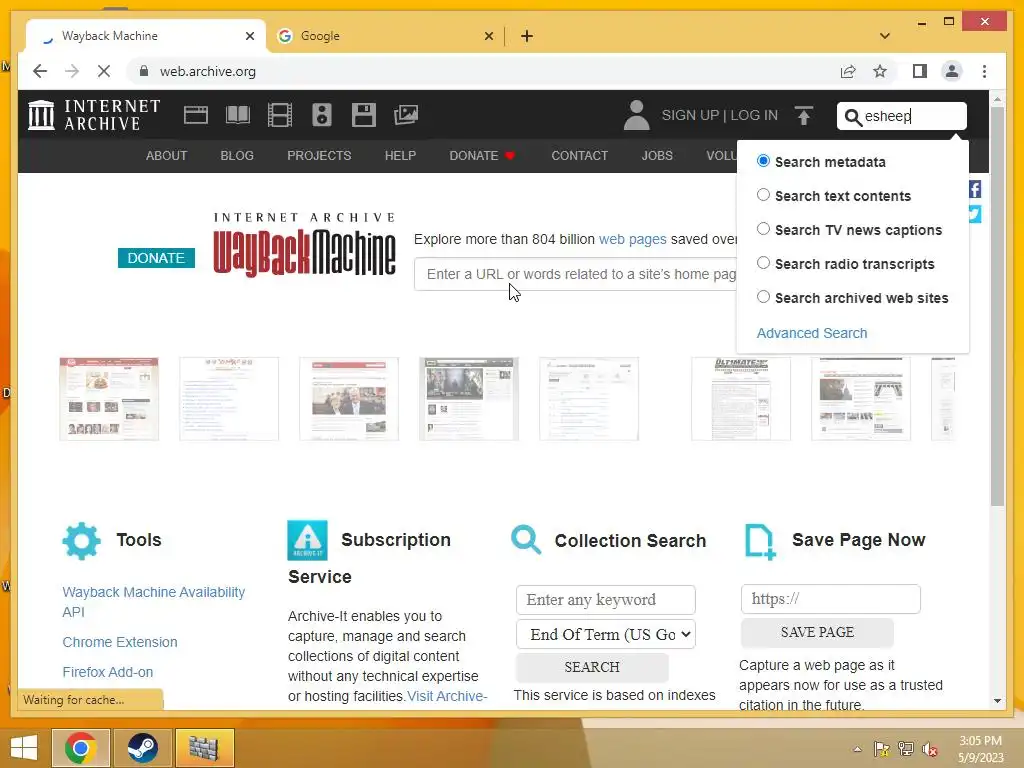Click the Save Page Now document icon
Screen dimensions: 1024x768
pyautogui.click(x=760, y=541)
